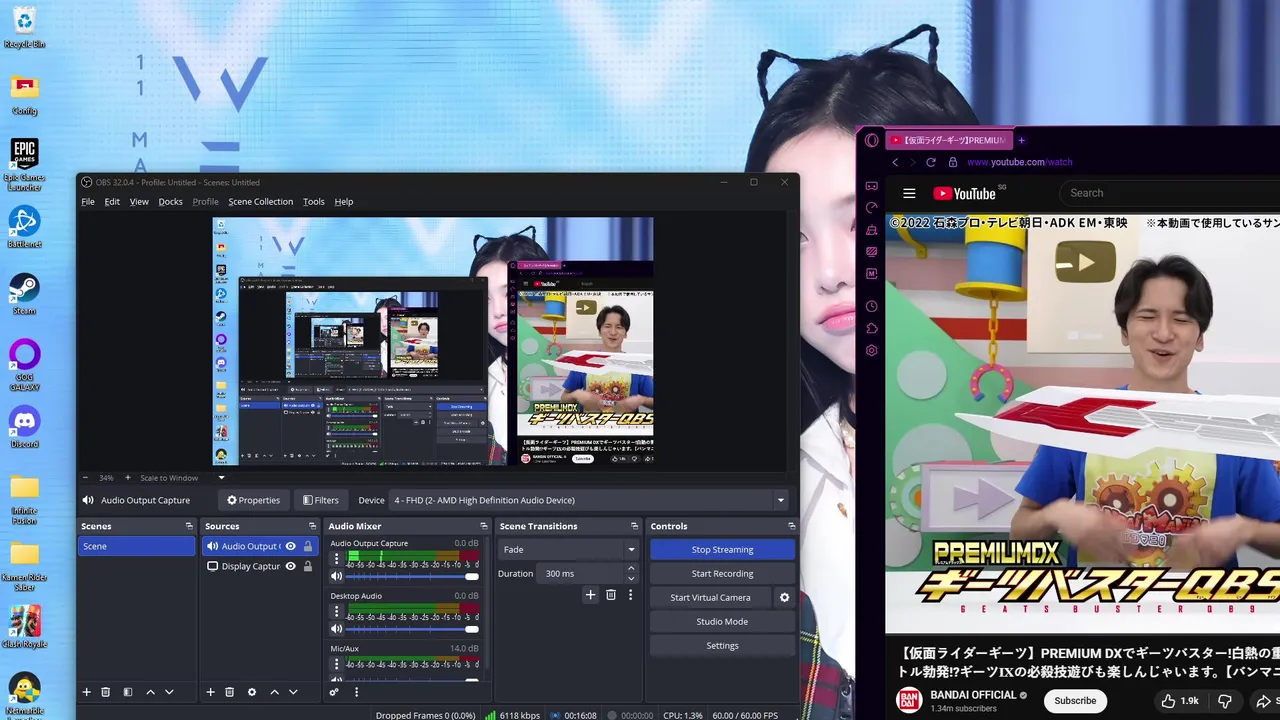Move source down in the Sources panel

point(293,692)
